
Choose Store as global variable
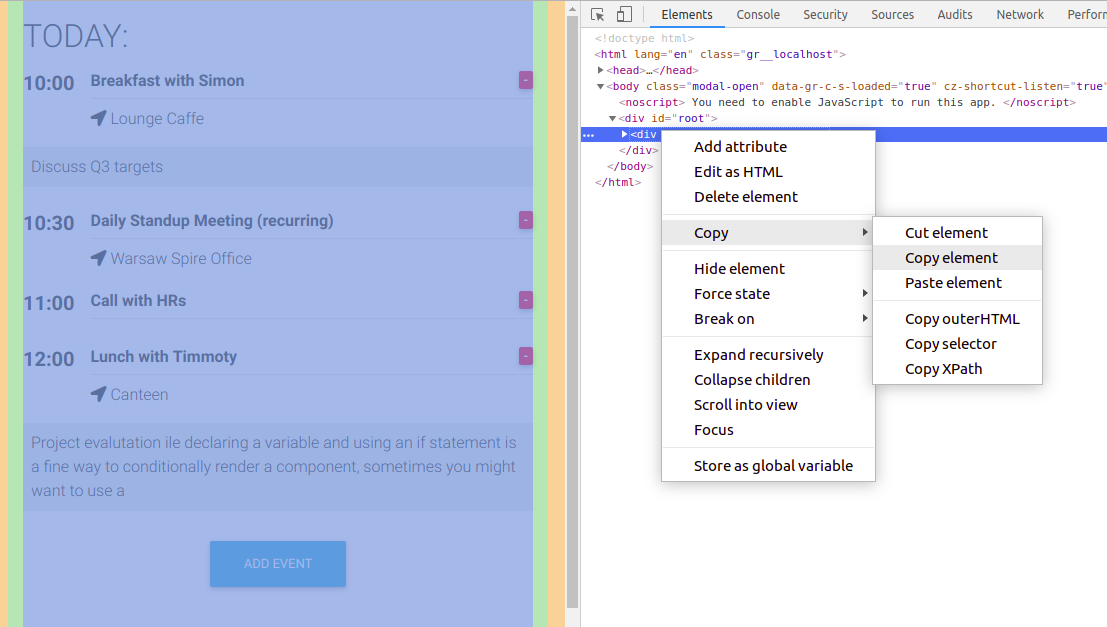[768, 466]
